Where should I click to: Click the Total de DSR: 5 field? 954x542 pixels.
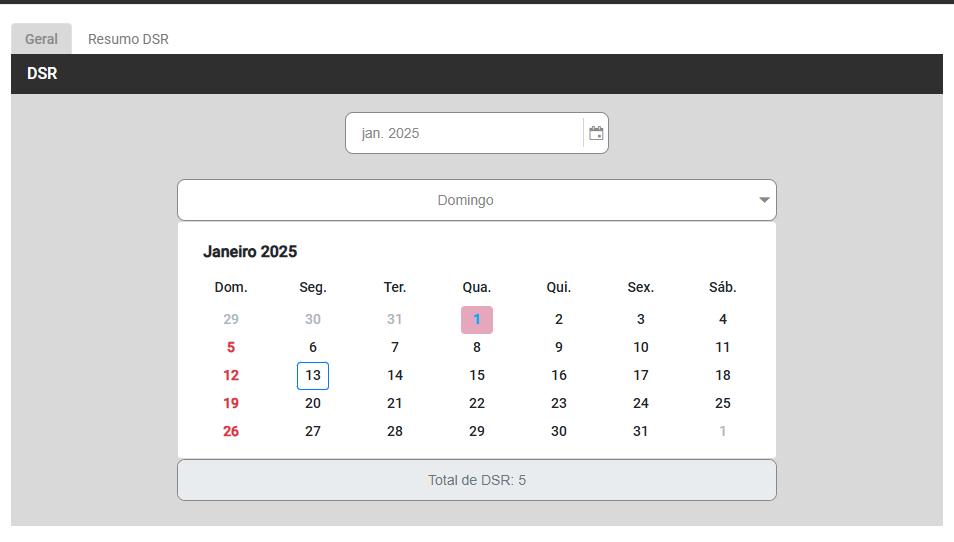[x=477, y=480]
